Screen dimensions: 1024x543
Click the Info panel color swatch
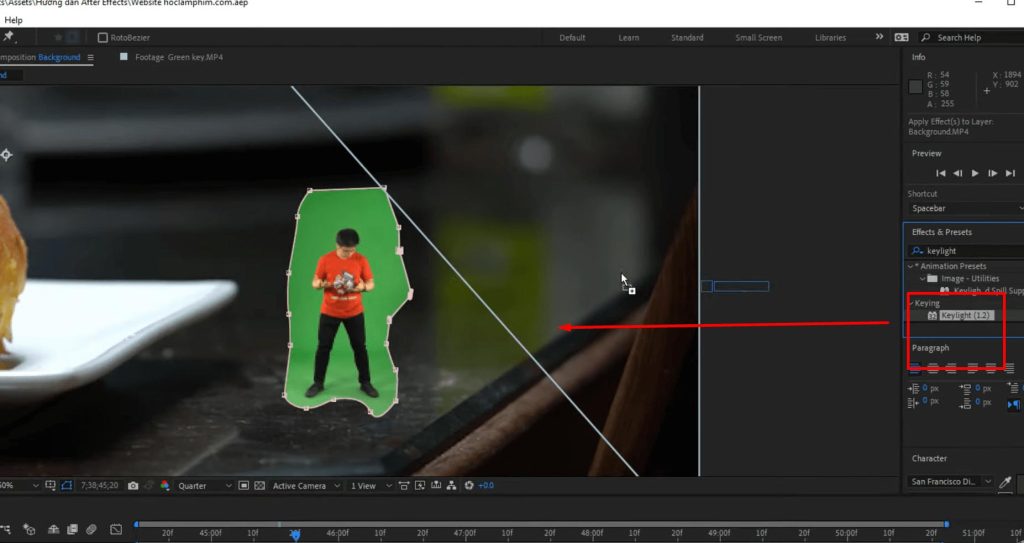(x=916, y=86)
